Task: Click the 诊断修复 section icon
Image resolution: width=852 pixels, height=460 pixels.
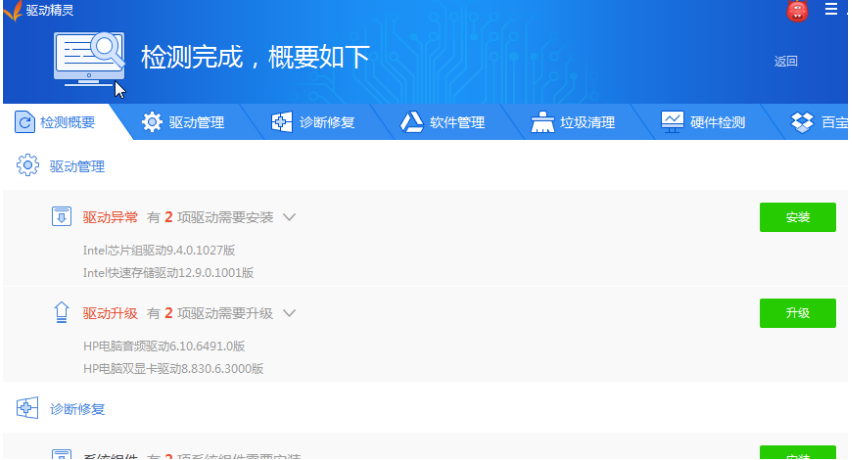Action: click(x=28, y=408)
